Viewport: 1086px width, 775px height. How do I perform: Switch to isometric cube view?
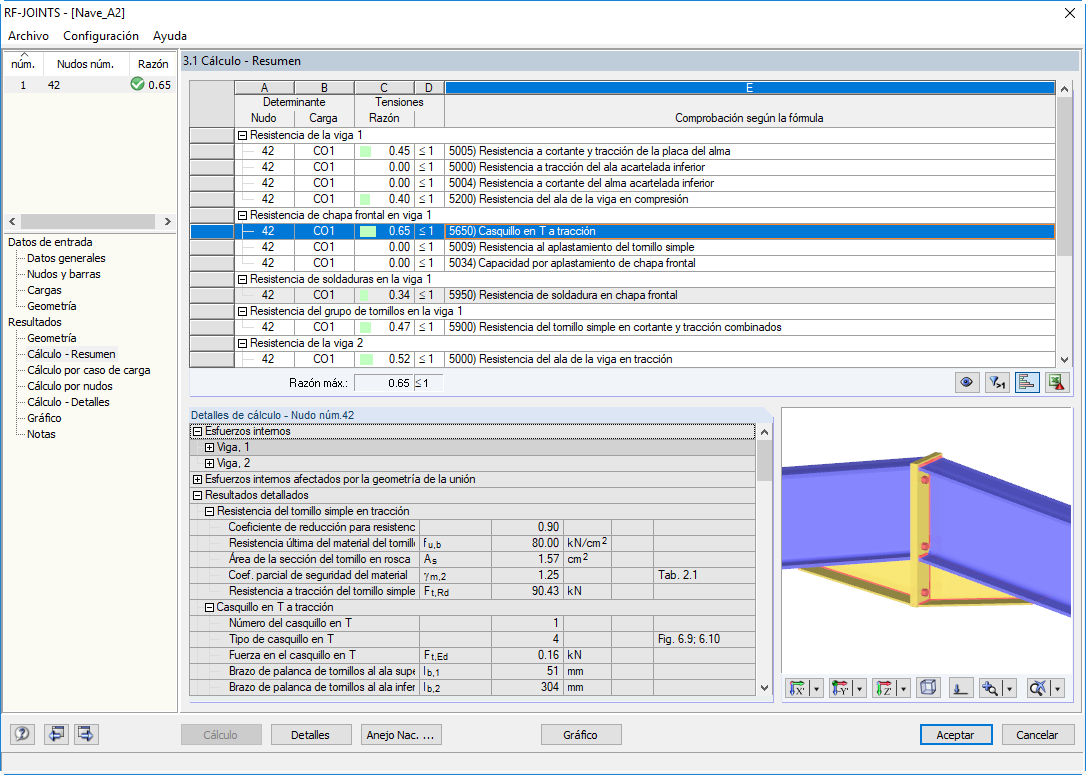tap(928, 688)
